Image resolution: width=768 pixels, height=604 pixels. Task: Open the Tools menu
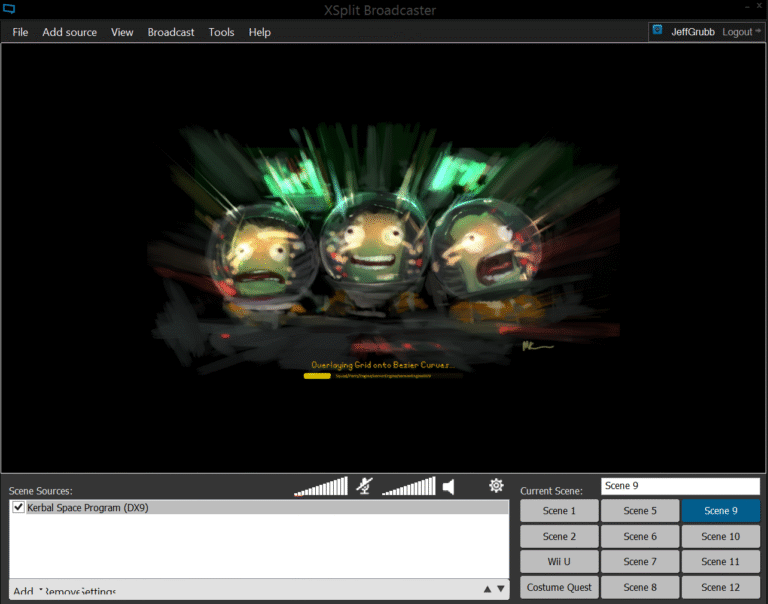pos(221,32)
